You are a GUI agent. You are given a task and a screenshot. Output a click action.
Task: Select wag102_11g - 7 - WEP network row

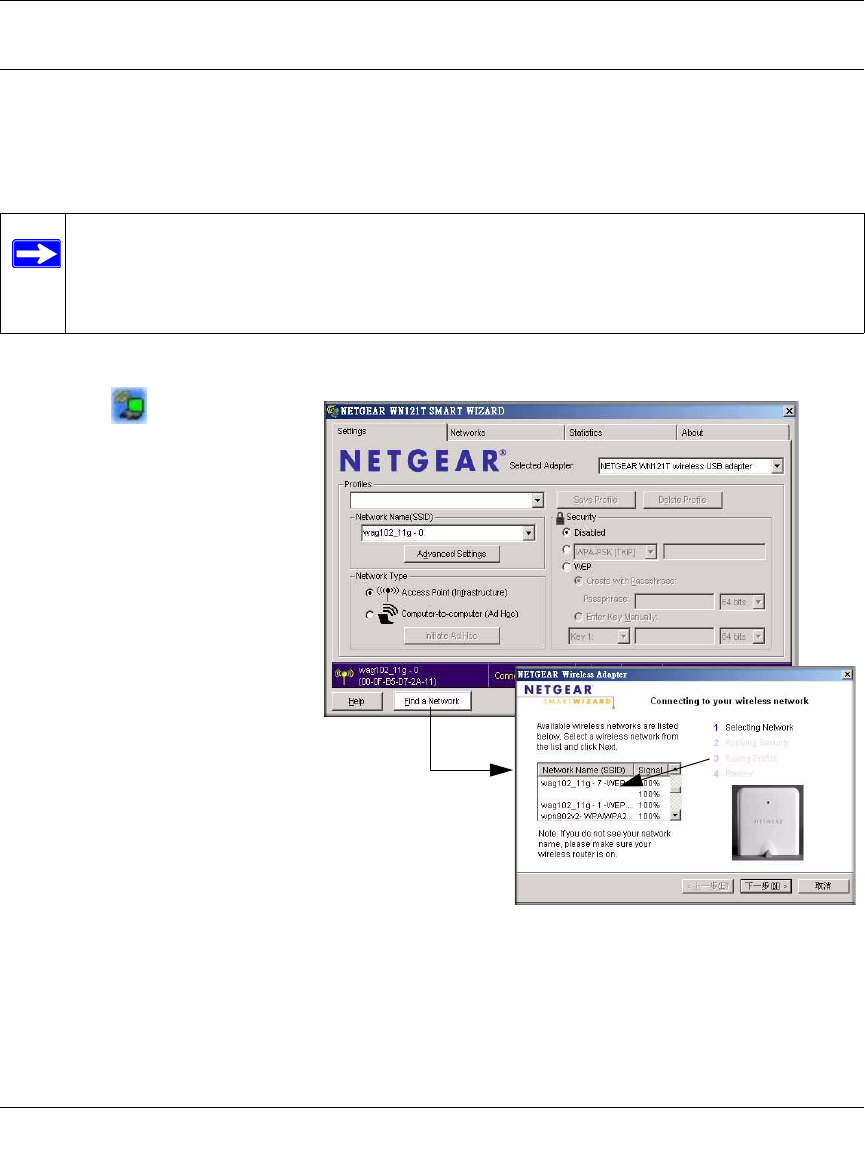tap(603, 783)
